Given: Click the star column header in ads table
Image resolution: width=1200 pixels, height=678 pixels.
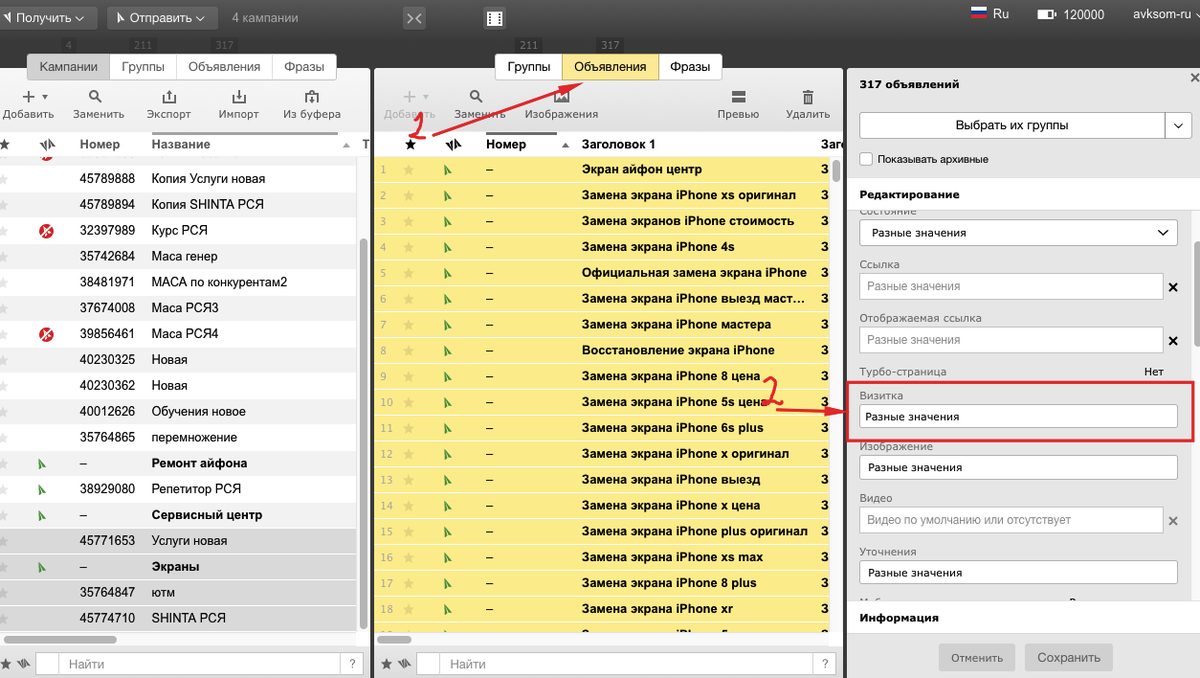Looking at the screenshot, I should (410, 144).
